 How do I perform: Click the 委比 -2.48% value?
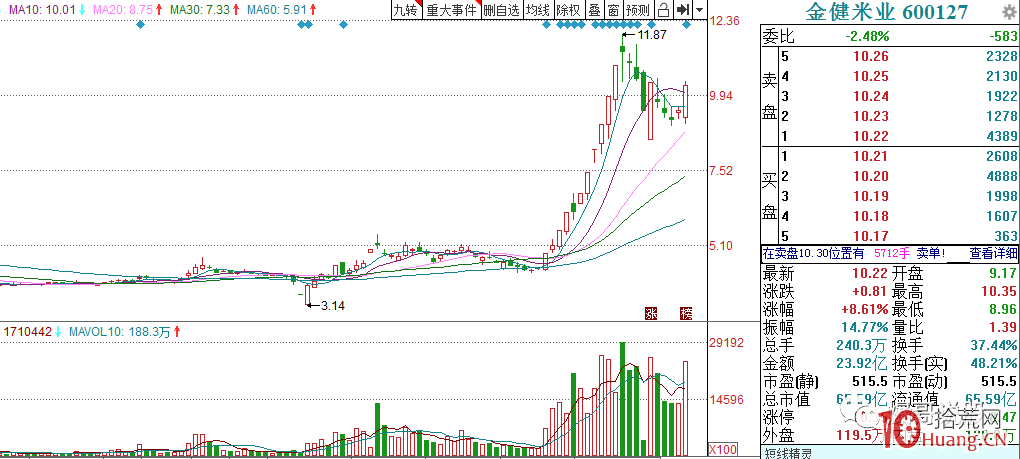(x=866, y=36)
